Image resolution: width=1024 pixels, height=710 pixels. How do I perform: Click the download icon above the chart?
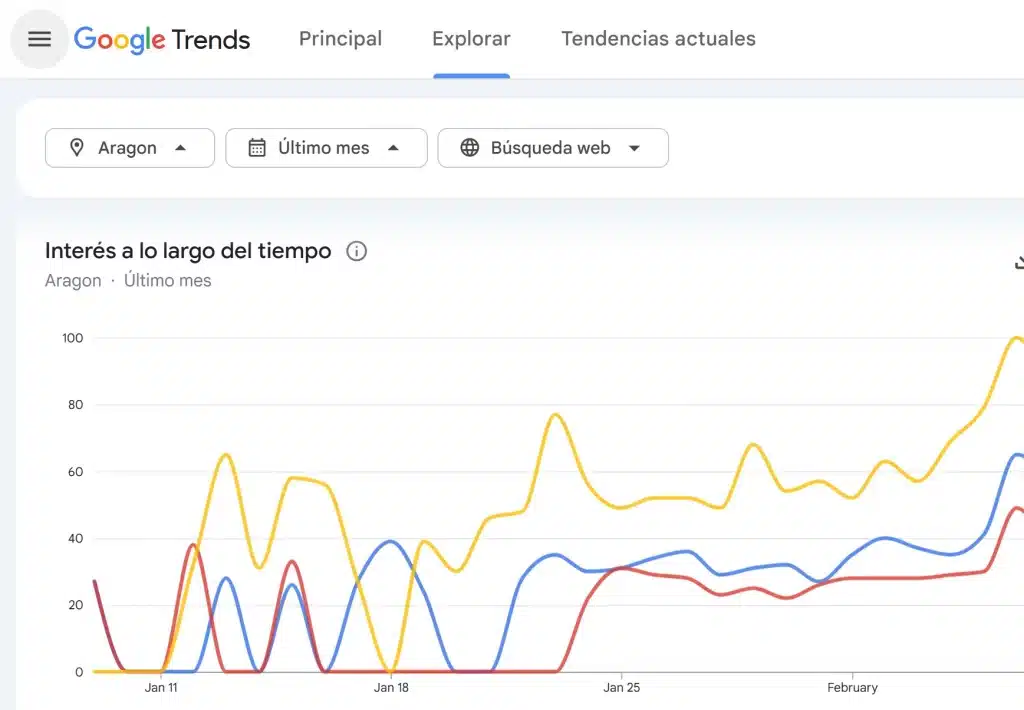1018,262
